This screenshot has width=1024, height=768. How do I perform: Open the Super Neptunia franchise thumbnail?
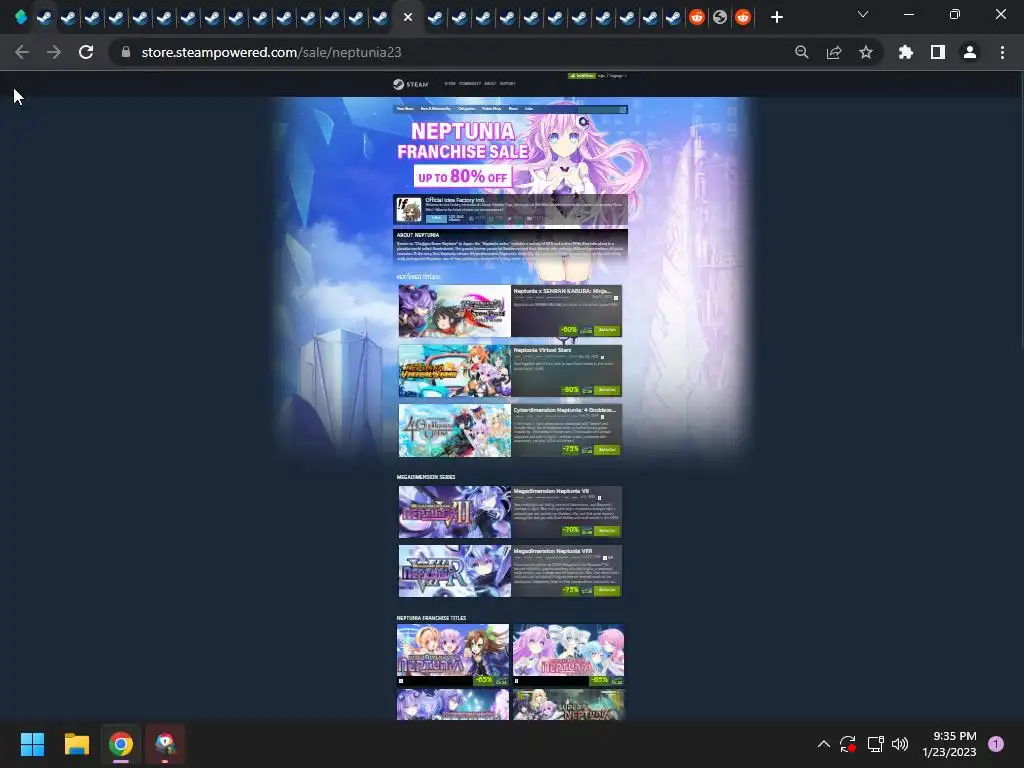[568, 705]
